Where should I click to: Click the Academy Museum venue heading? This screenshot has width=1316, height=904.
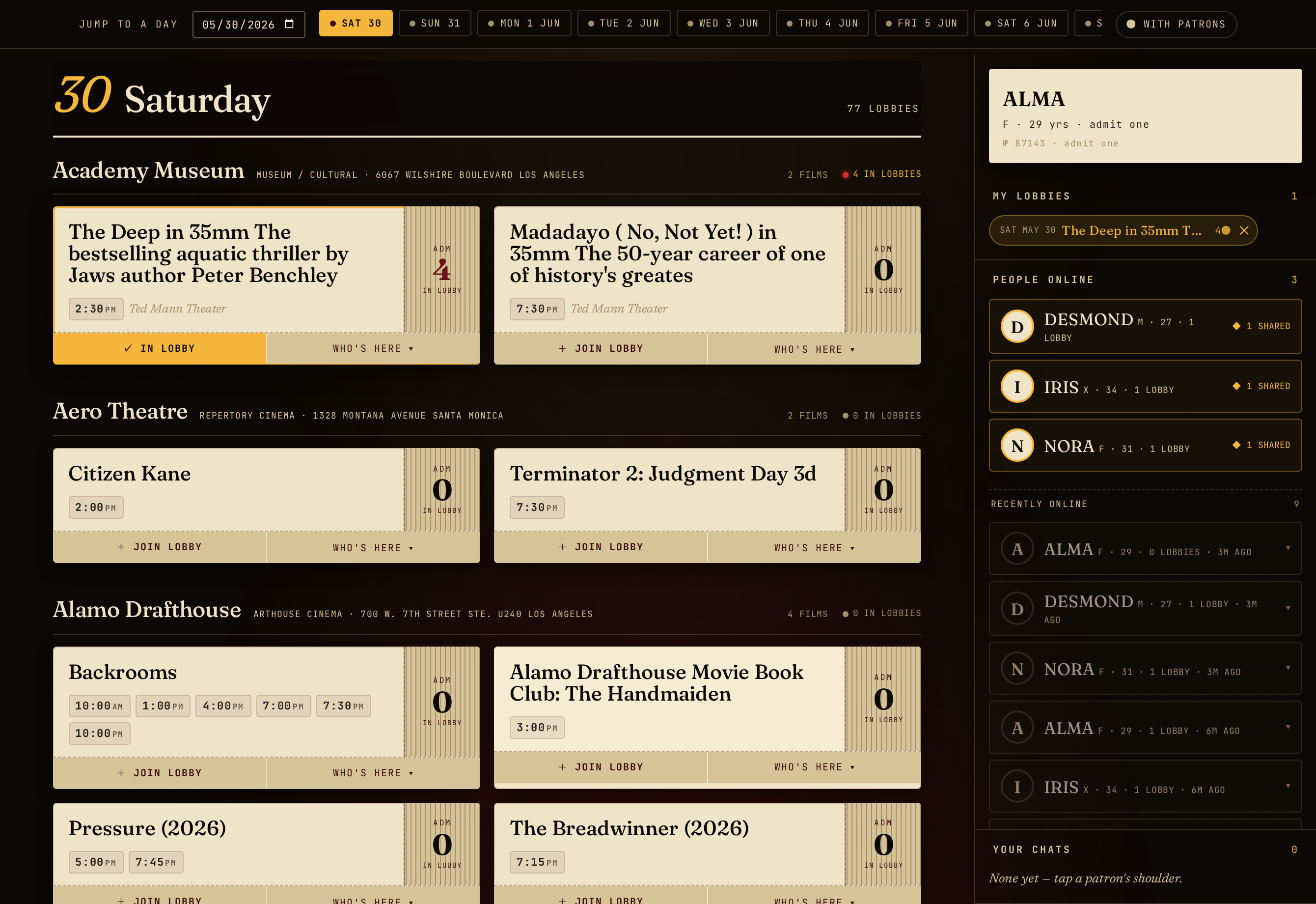148,170
